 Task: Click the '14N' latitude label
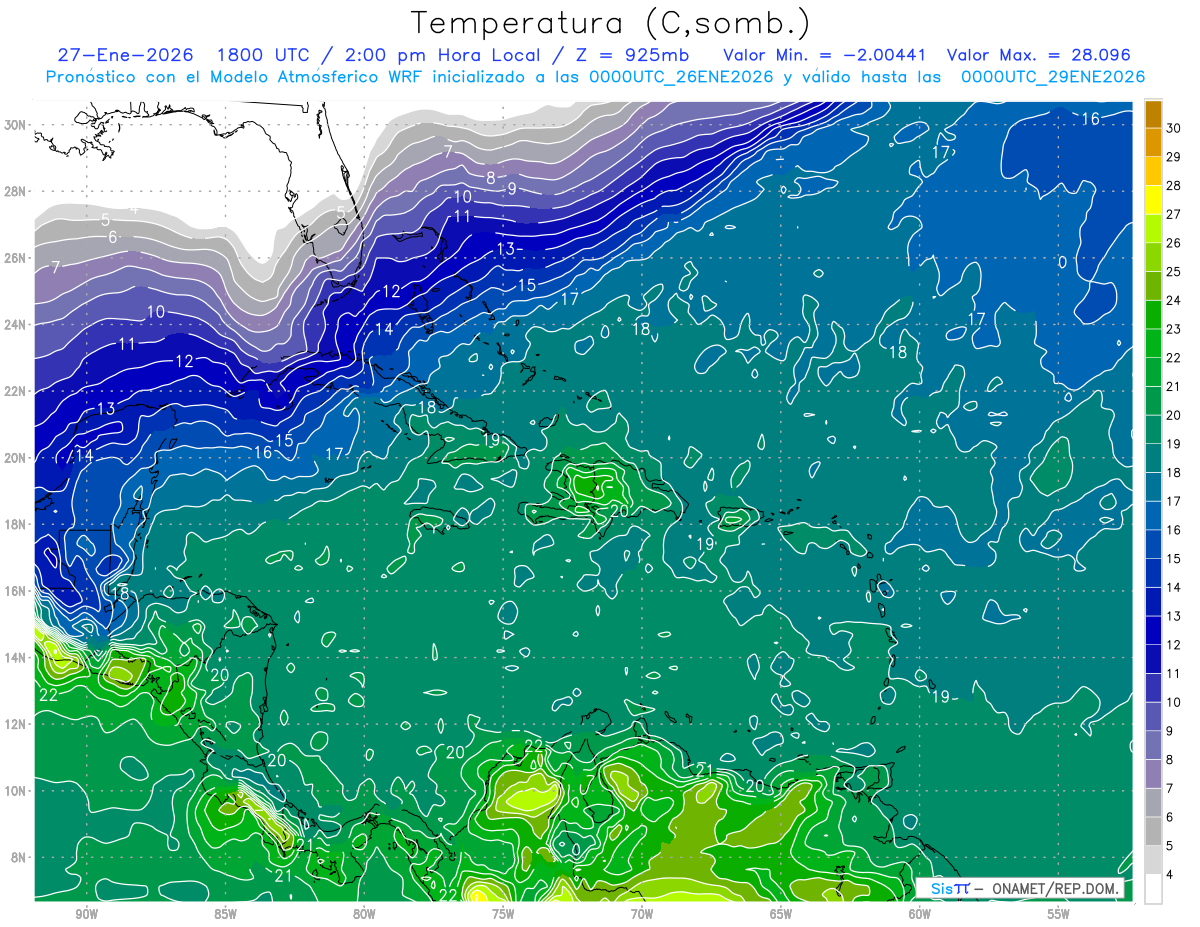click(x=15, y=657)
